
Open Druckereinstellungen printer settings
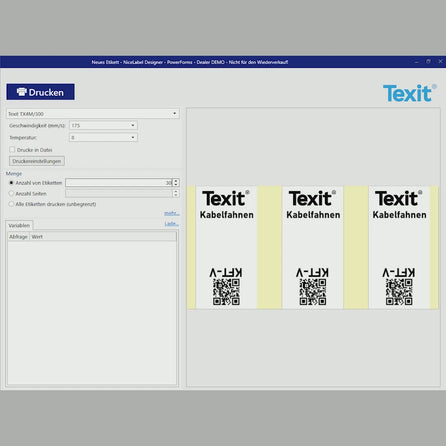37,161
